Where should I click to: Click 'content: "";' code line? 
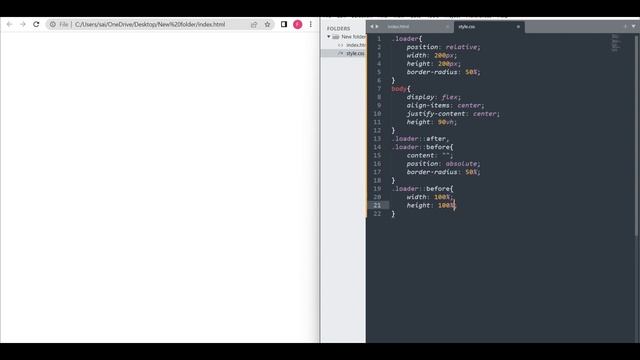(430, 156)
